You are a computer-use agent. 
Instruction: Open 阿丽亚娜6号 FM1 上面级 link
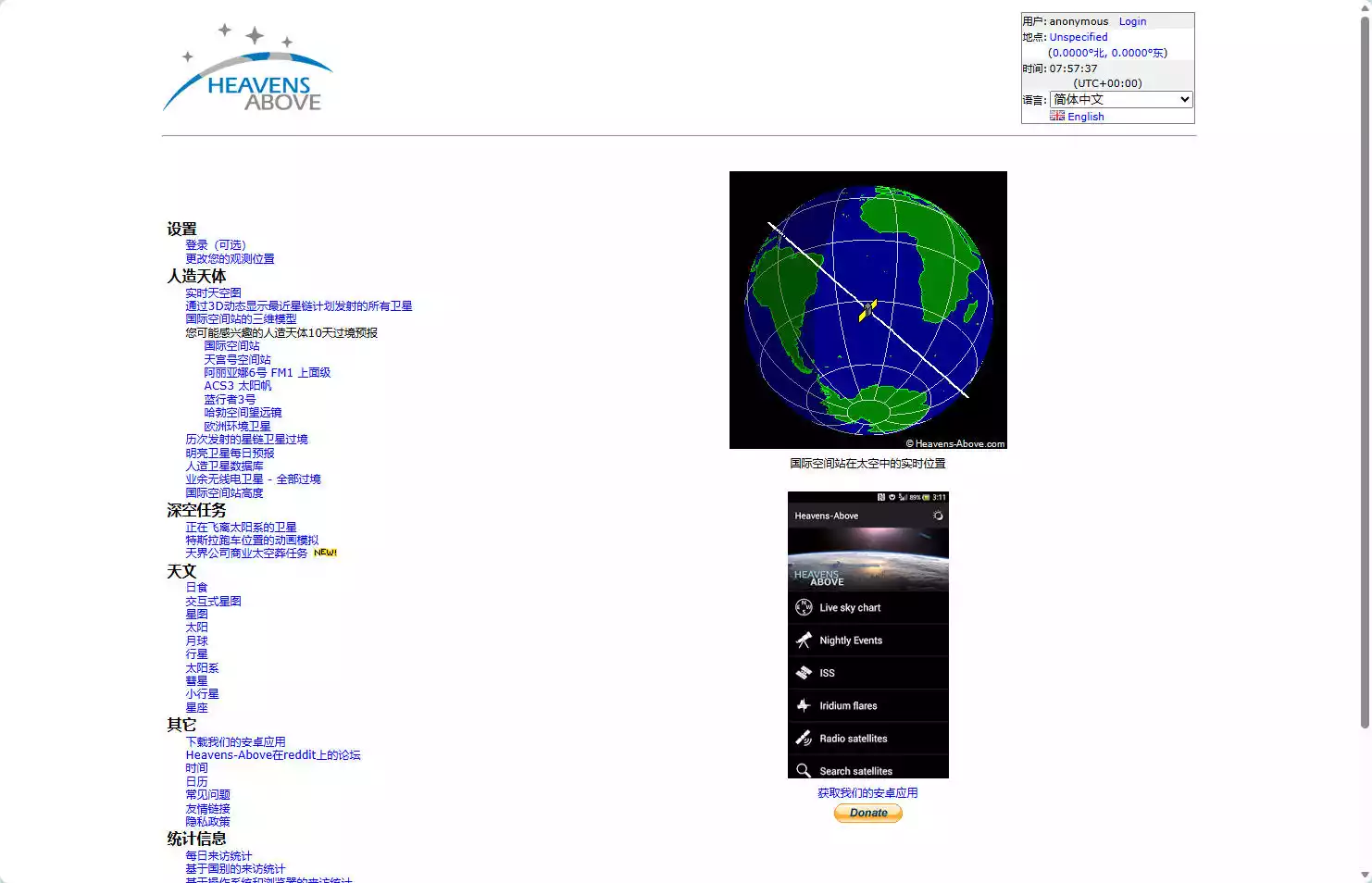point(267,373)
